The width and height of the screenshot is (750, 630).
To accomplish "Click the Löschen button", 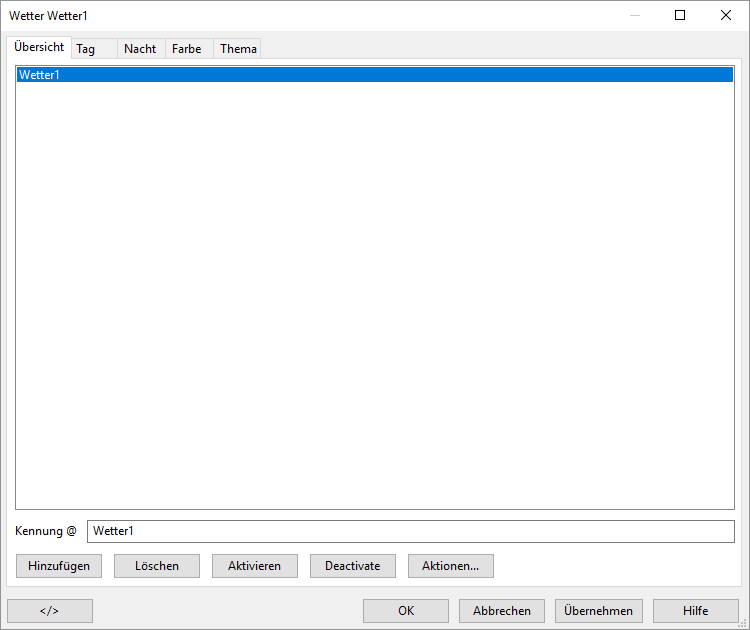I will (157, 566).
